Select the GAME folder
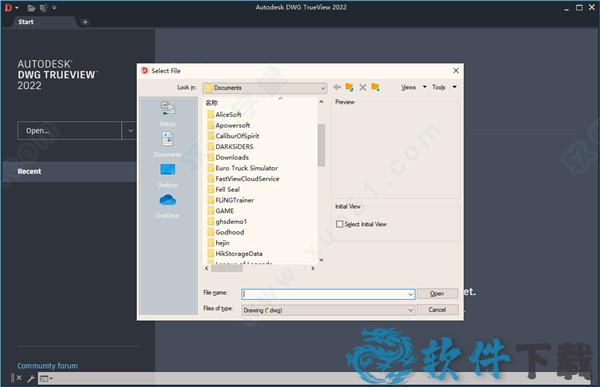600x387 pixels. (x=221, y=211)
